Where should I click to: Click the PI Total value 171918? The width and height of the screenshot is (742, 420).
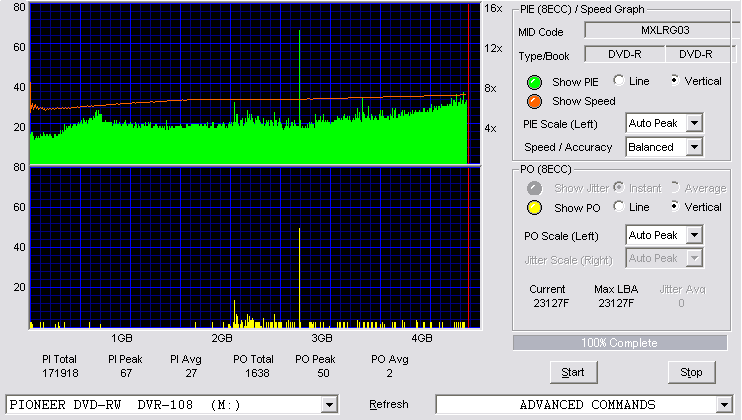[61, 374]
